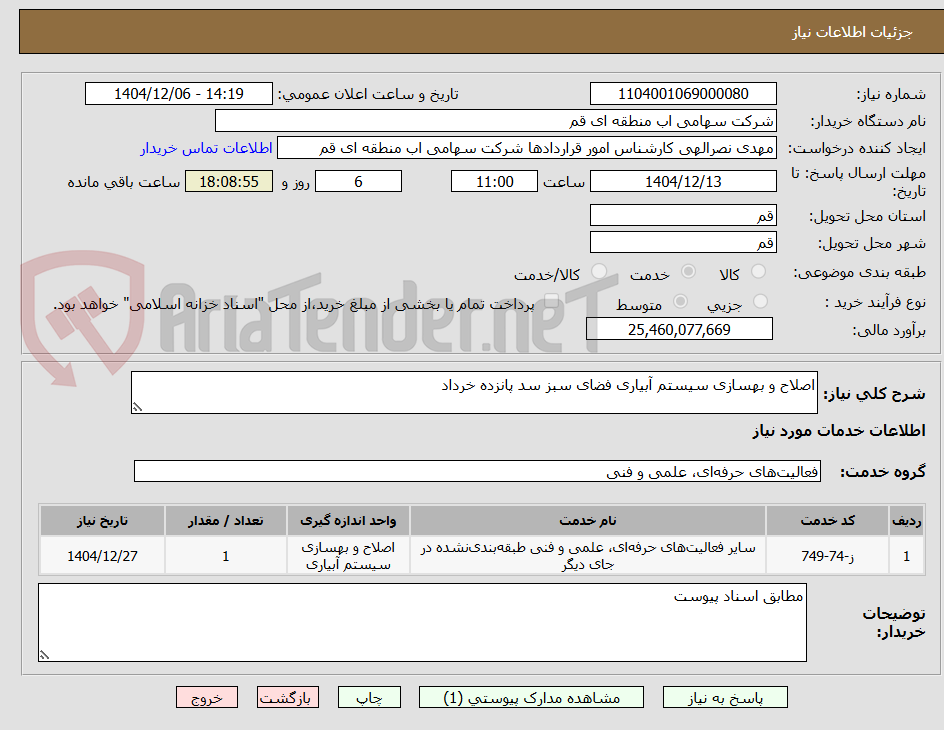This screenshot has height=730, width=944.
Task: Click service code cell ز-74-749
Action: (x=828, y=556)
